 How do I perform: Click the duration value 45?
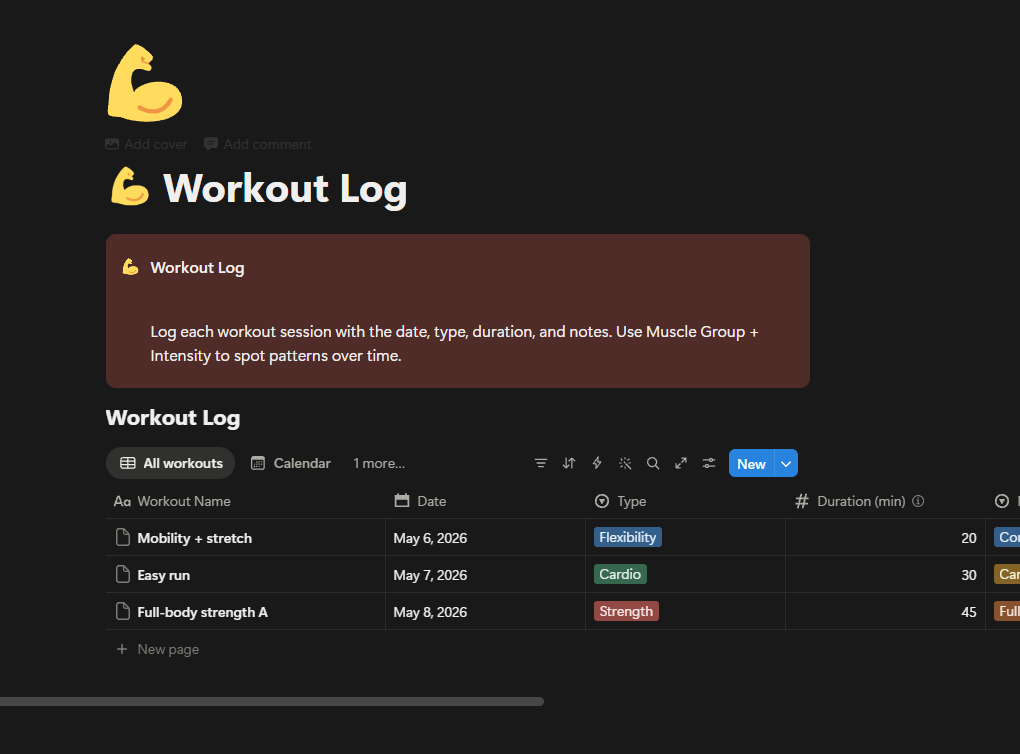[x=969, y=612]
